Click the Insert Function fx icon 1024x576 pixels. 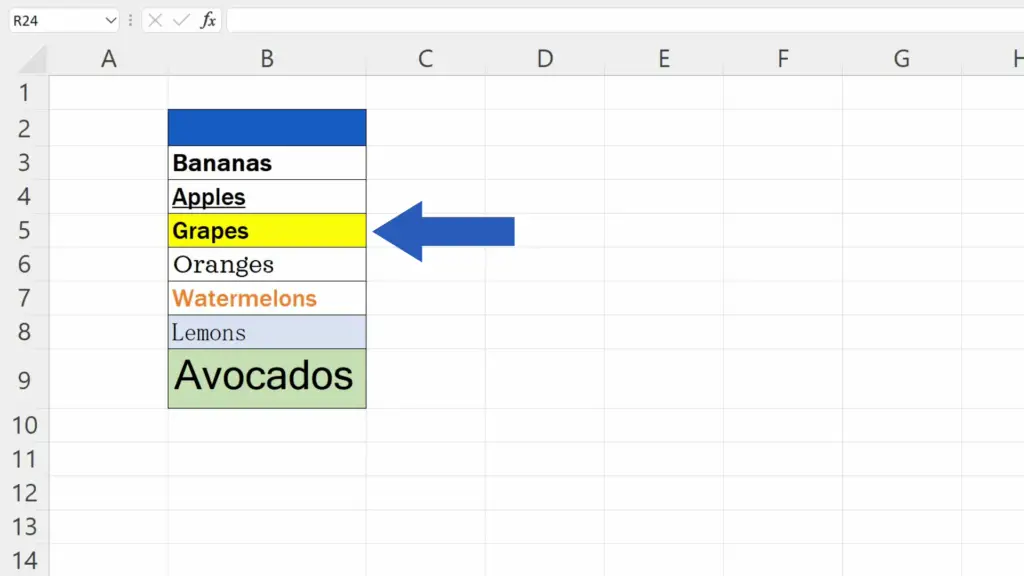[x=208, y=20]
